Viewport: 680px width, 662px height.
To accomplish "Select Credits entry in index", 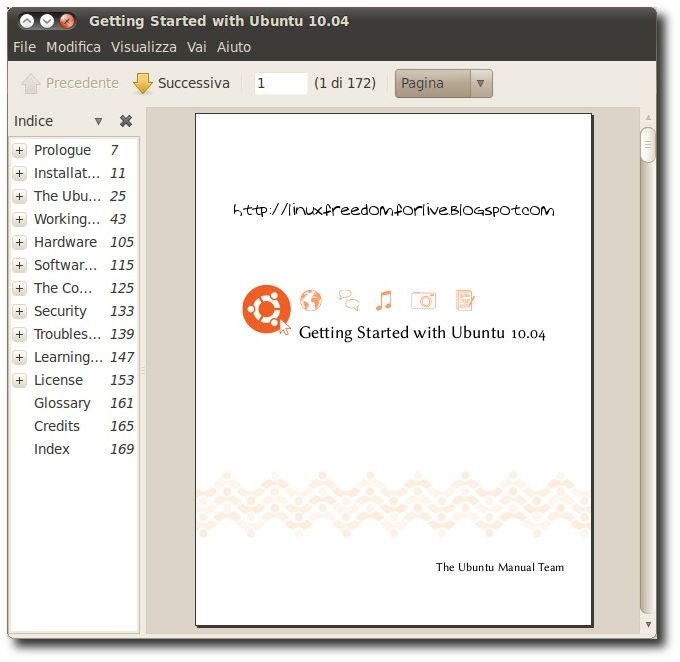I will point(57,426).
